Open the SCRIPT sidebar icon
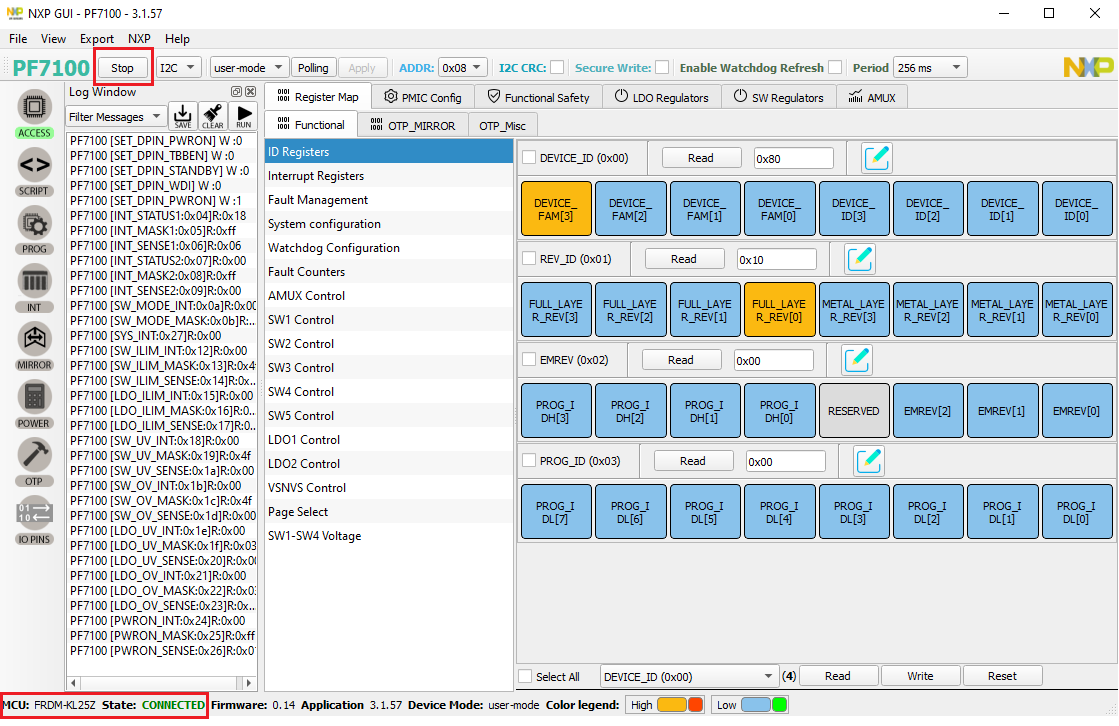 point(34,164)
